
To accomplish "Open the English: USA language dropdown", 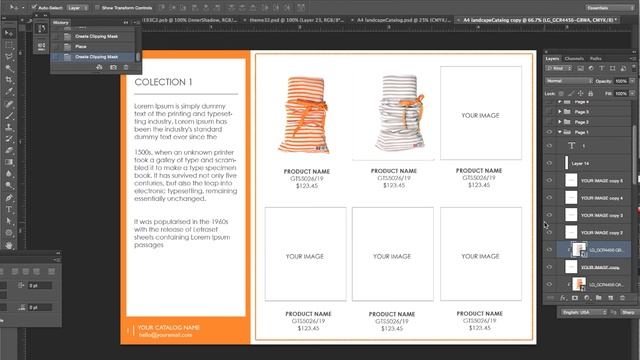I will coord(583,312).
